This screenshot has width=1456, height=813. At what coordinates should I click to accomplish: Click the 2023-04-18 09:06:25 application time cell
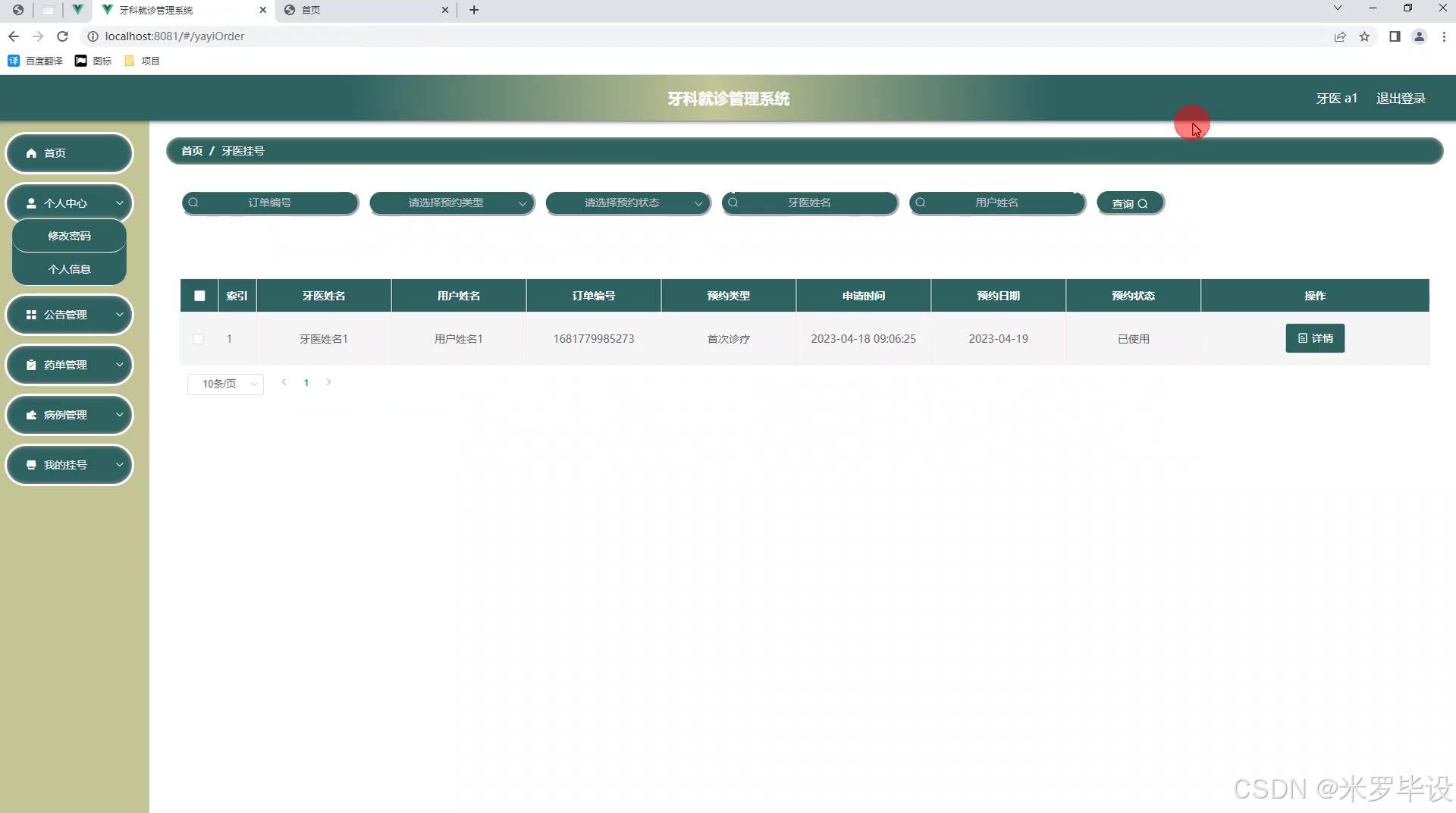click(863, 339)
